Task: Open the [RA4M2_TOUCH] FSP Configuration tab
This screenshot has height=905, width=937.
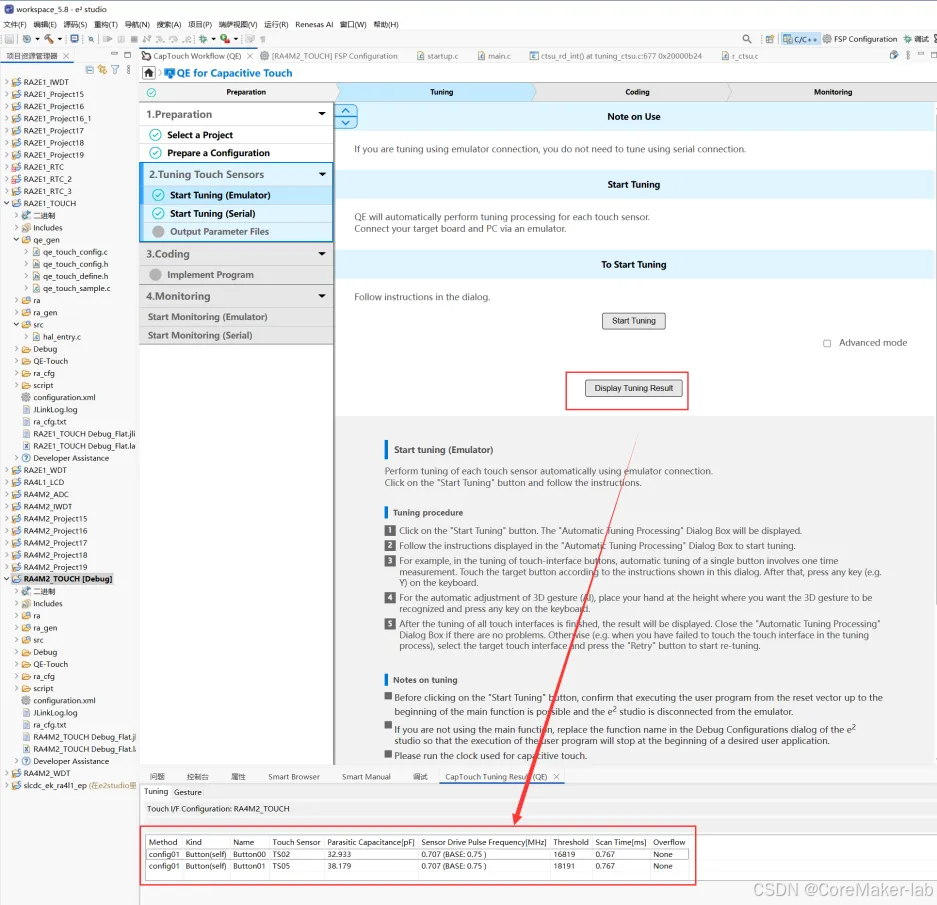Action: 329,56
